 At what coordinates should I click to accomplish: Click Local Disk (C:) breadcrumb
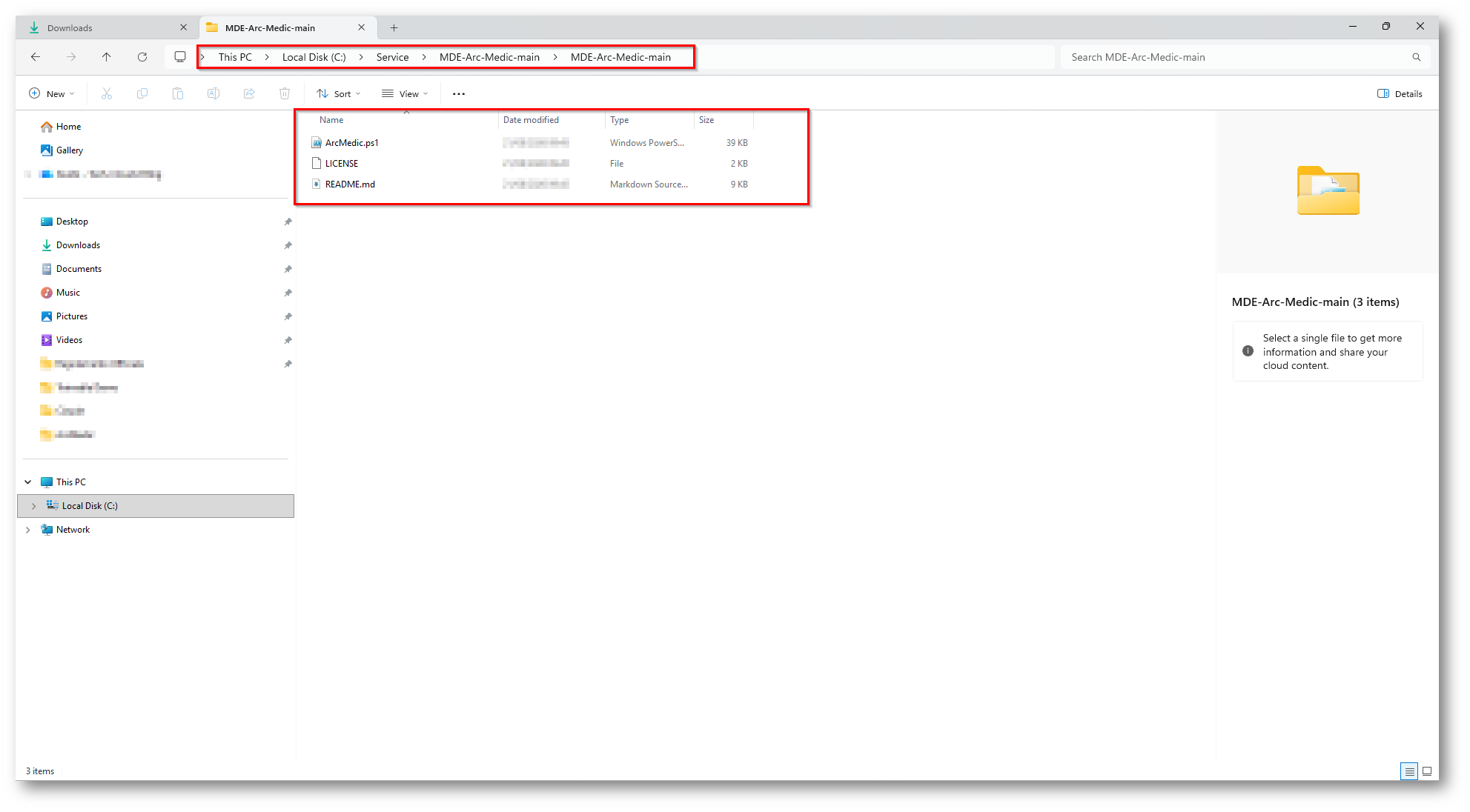pos(314,57)
